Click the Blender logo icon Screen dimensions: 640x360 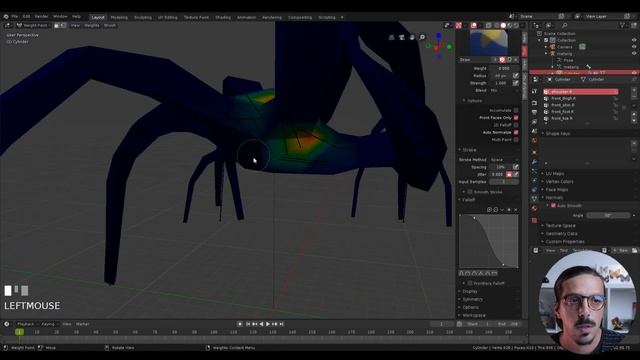tap(6, 17)
